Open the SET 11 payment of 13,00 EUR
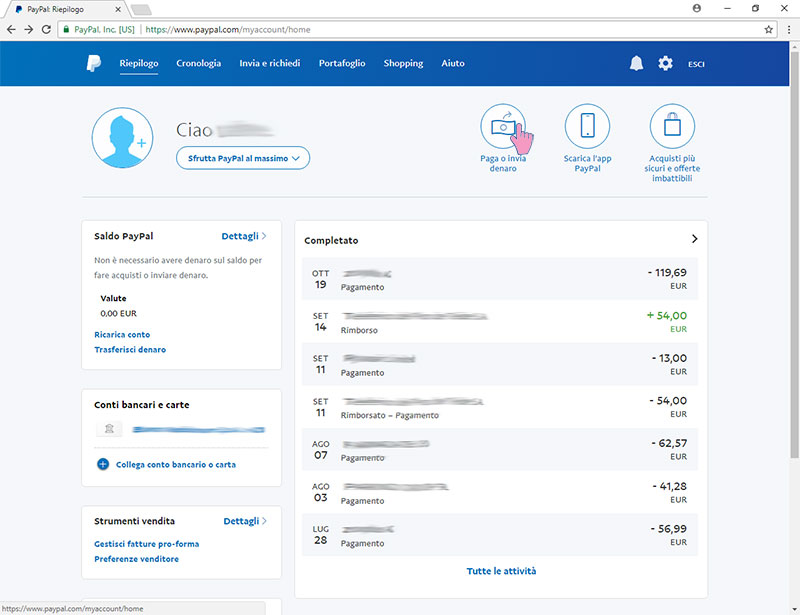 coord(500,364)
